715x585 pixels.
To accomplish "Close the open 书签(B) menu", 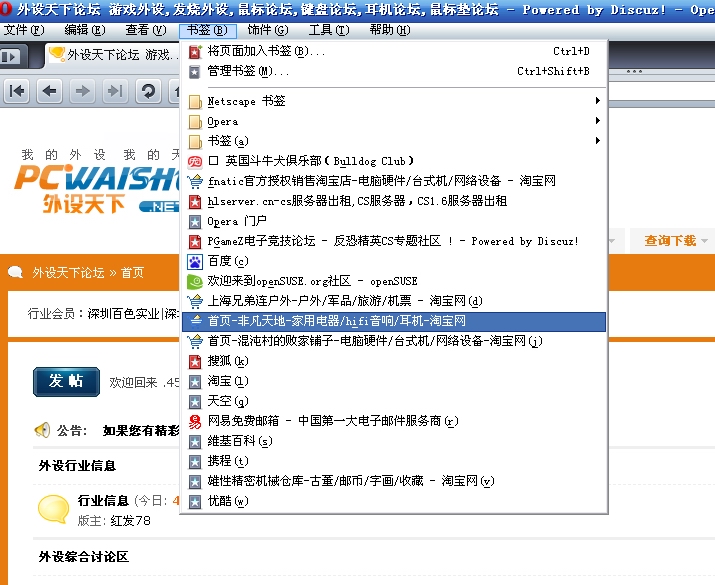I will tap(207, 31).
